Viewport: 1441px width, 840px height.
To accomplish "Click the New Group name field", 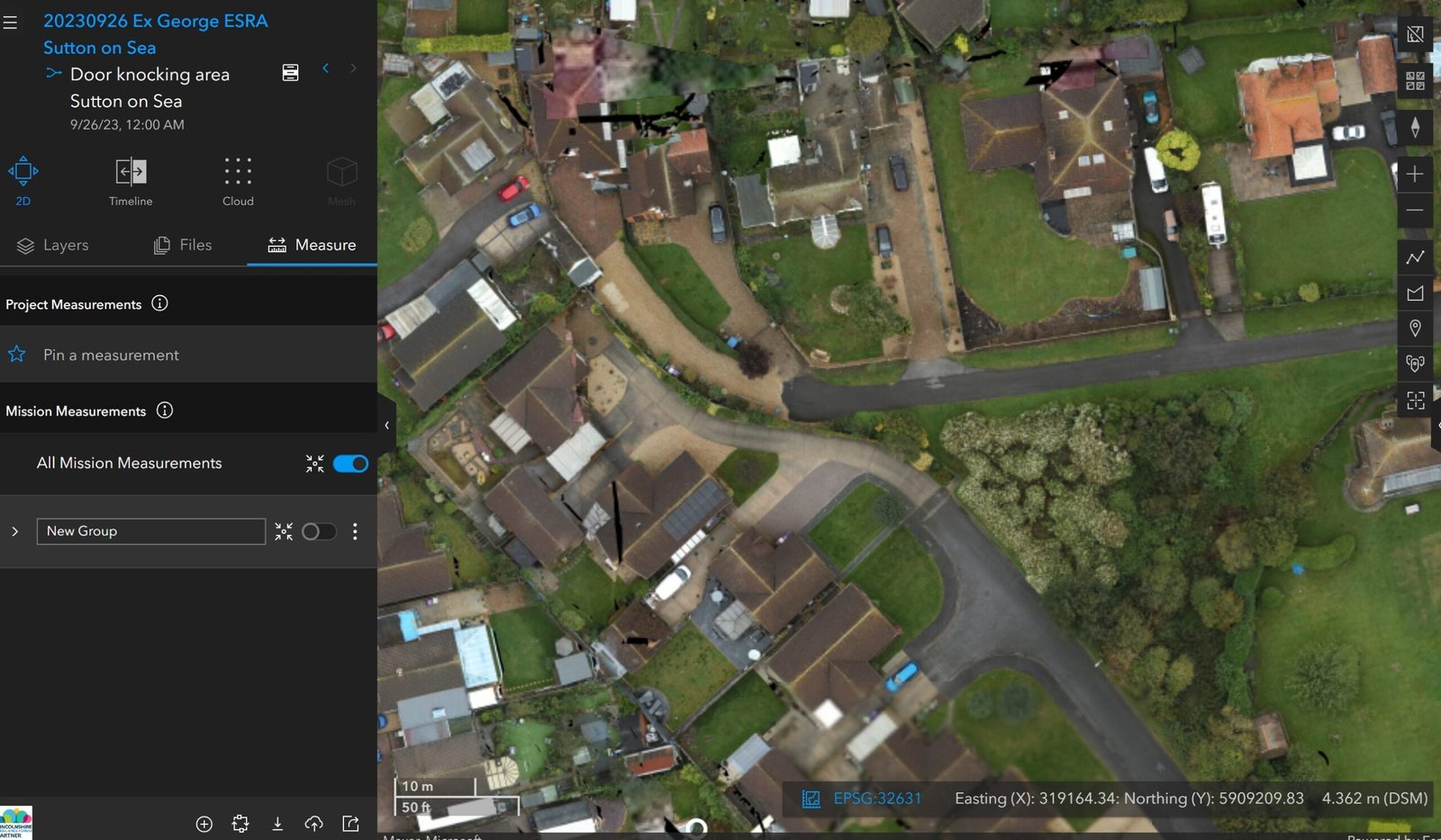I will coord(150,531).
